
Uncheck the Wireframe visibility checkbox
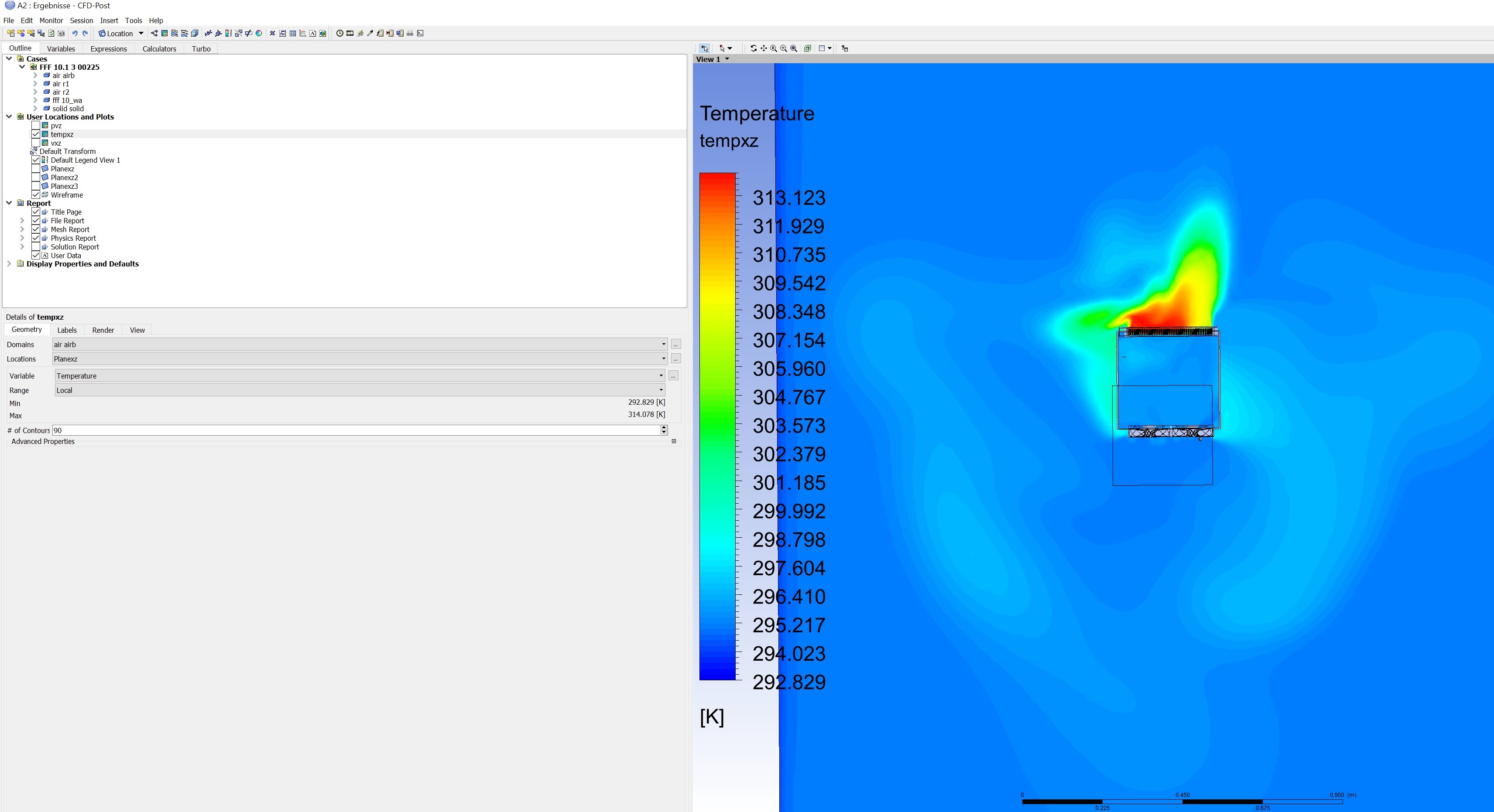pos(36,195)
